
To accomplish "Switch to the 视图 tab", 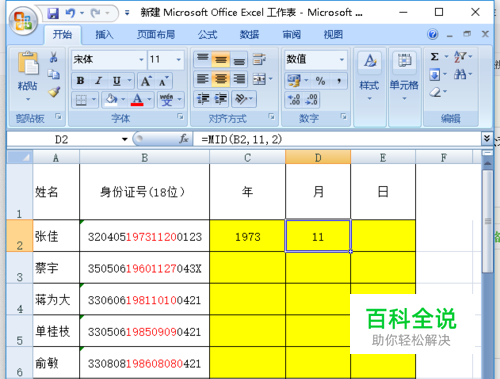I will coord(333,34).
